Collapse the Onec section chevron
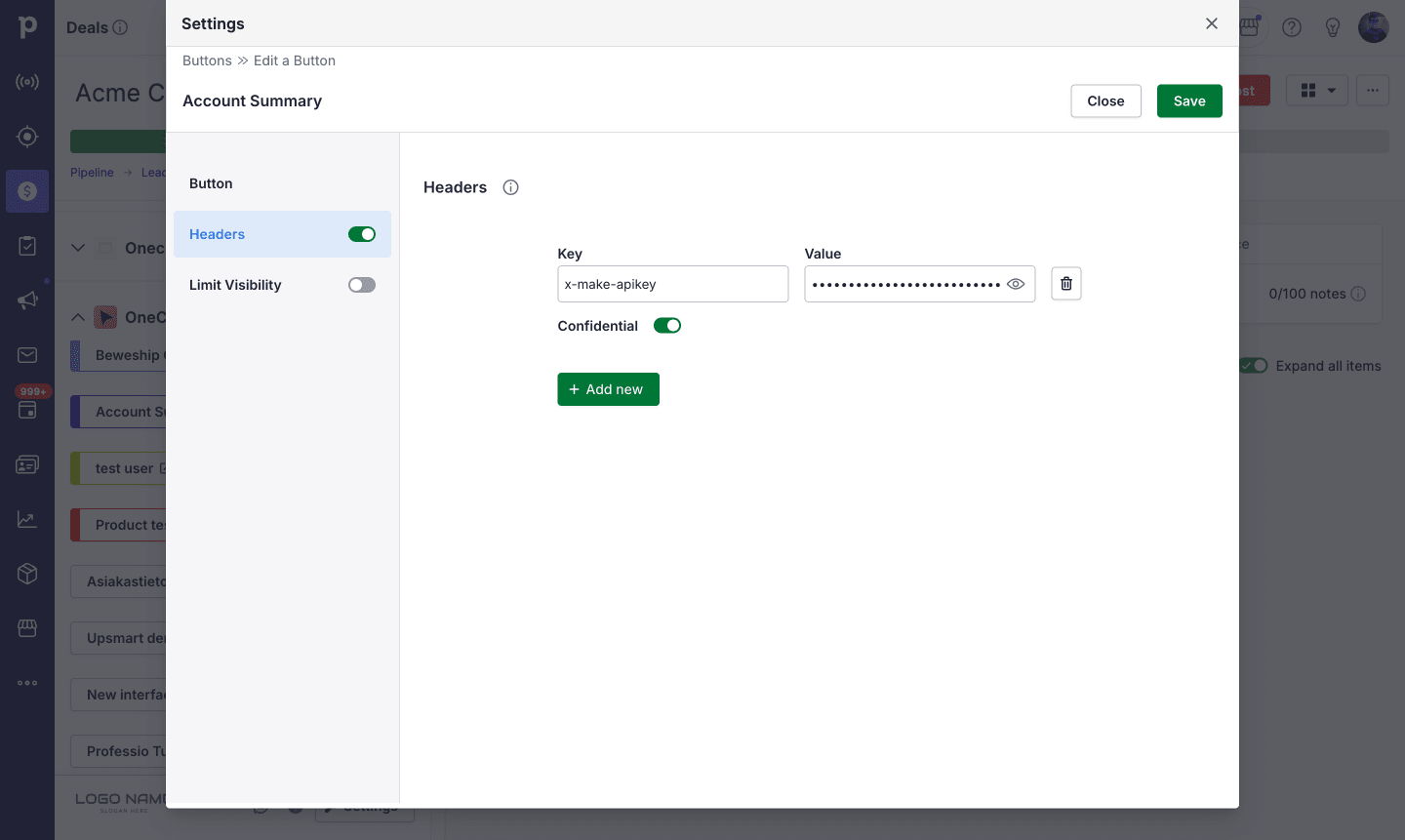 (78, 317)
